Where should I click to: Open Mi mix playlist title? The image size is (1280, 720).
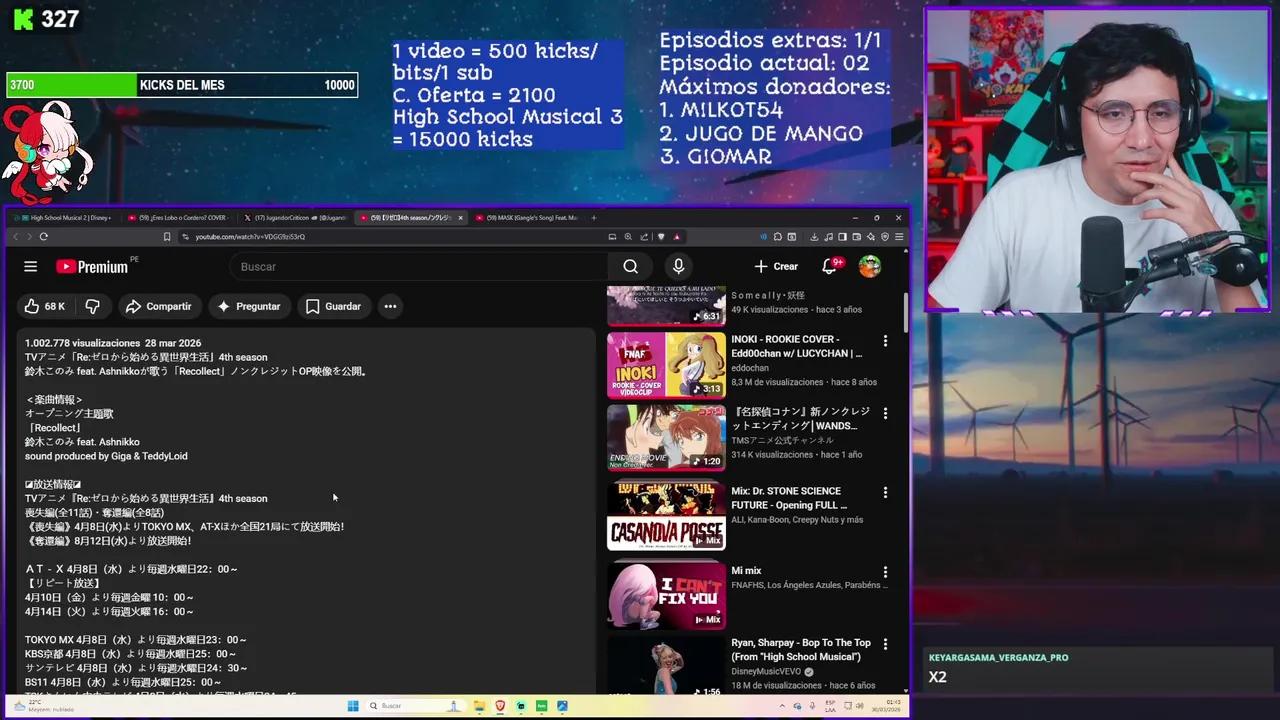coord(746,571)
